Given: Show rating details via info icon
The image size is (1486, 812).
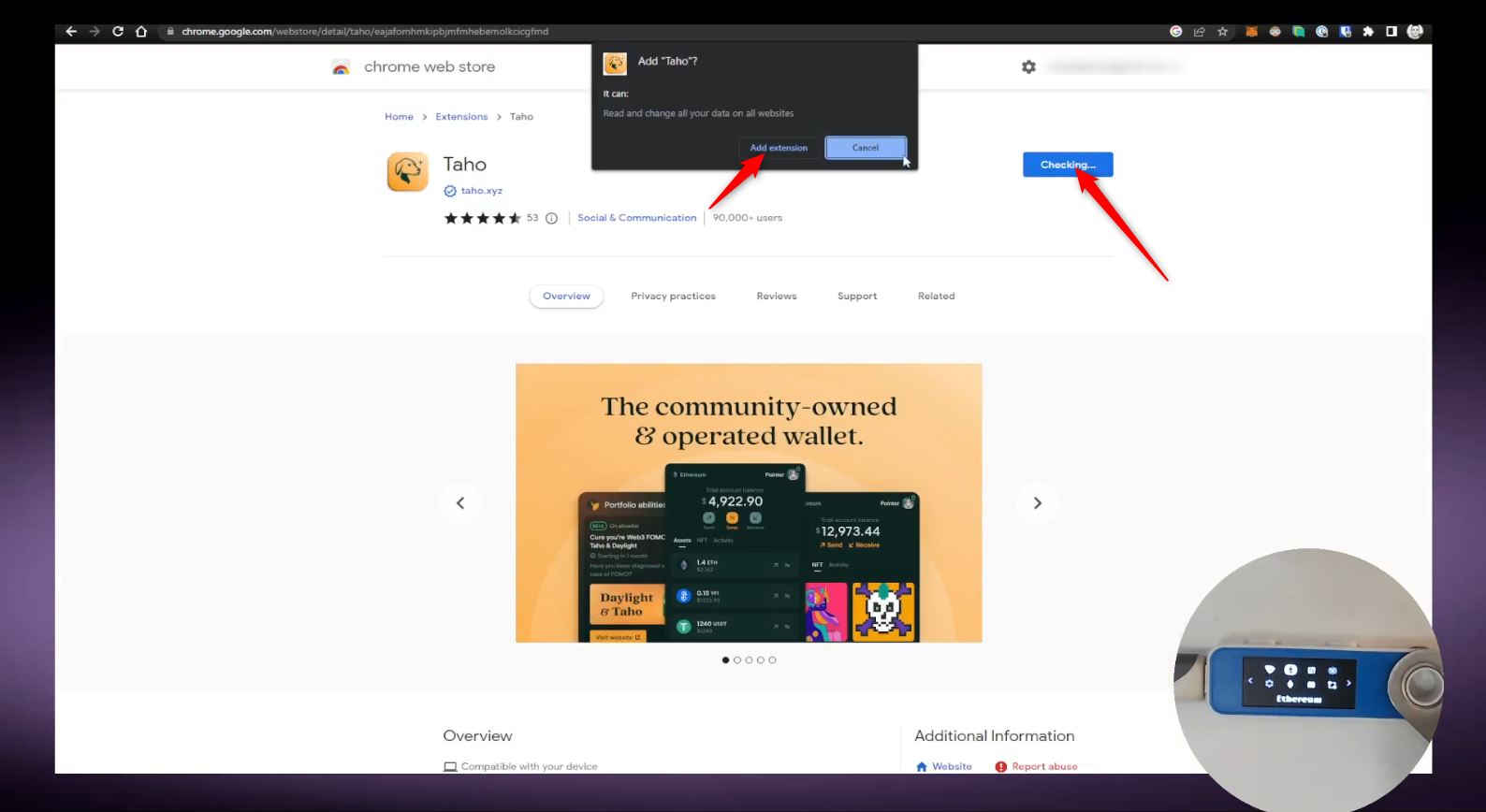Looking at the screenshot, I should [552, 219].
